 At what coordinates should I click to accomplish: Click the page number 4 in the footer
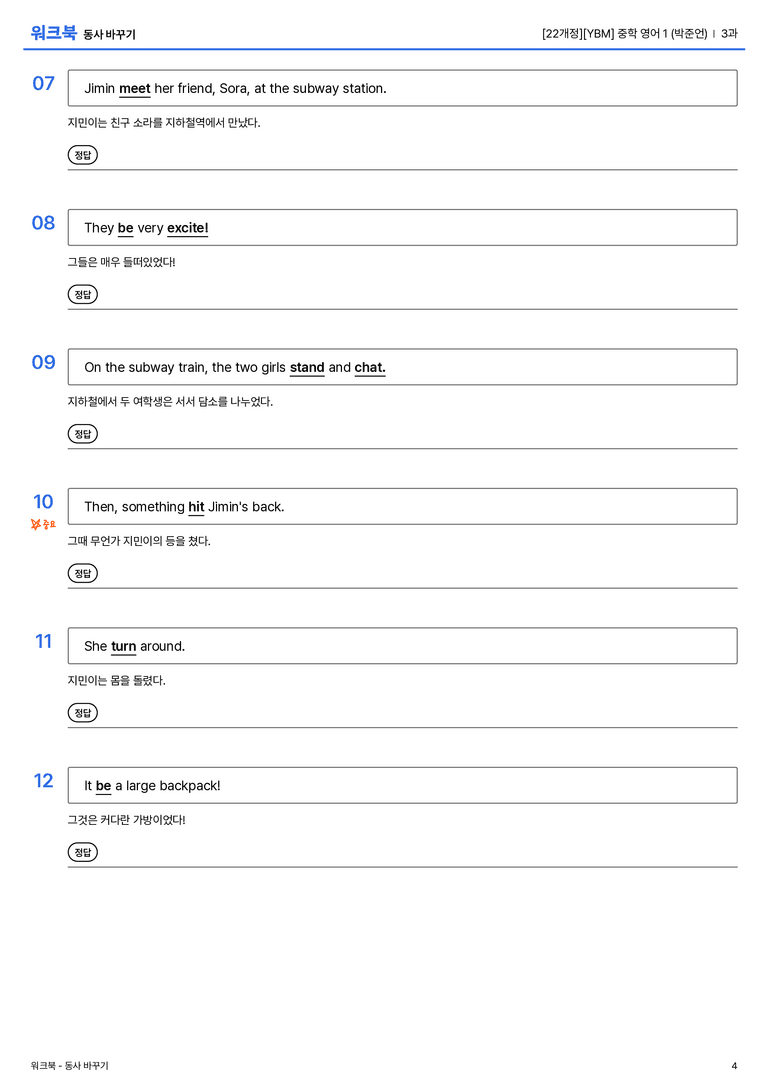734,1066
